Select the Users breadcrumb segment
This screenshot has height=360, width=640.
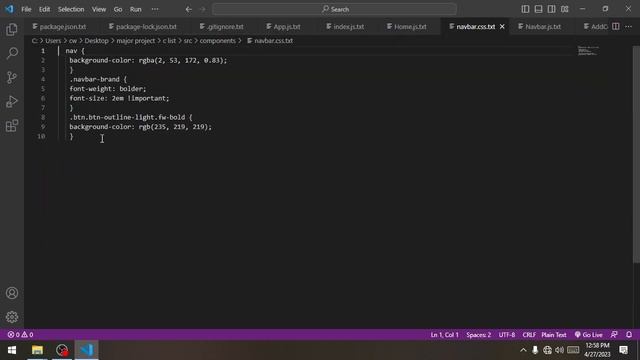[x=53, y=41]
